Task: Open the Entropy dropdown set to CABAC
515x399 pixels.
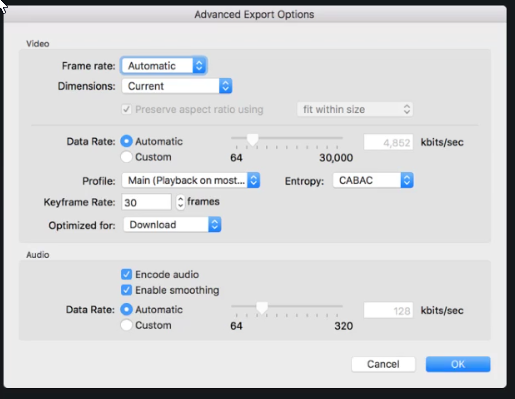Action: (373, 180)
